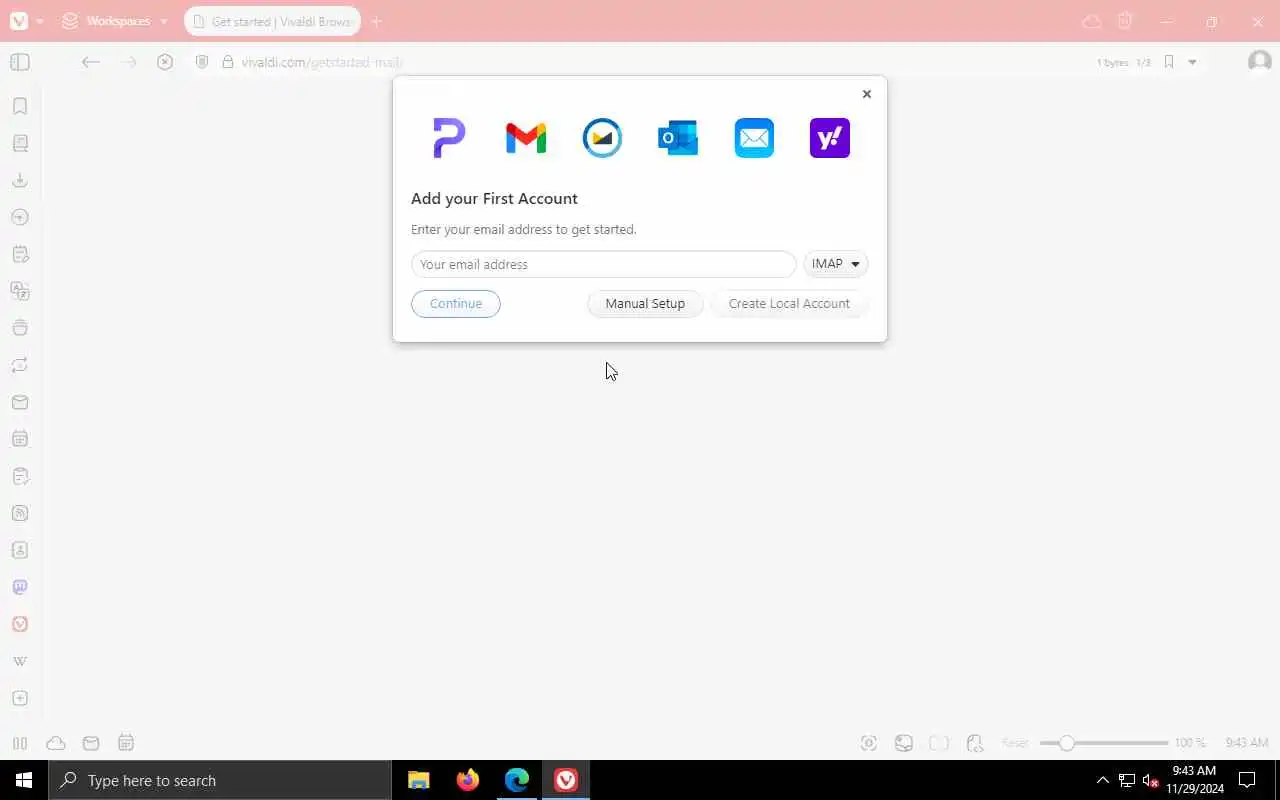
Task: Click the Manual Setup button
Action: (645, 304)
